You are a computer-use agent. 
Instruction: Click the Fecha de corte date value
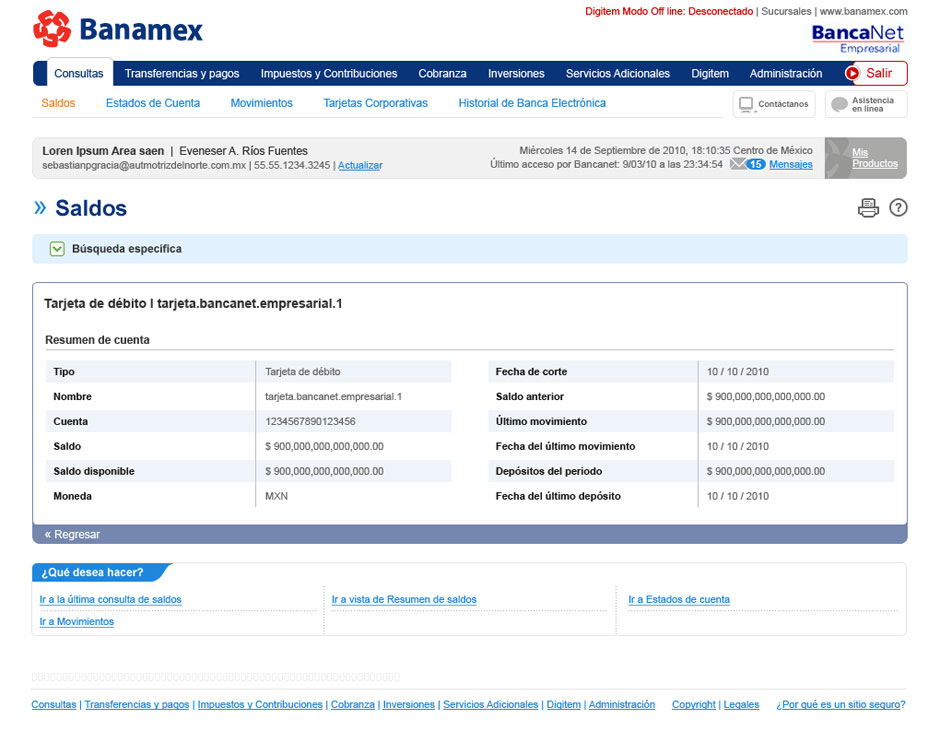click(737, 372)
